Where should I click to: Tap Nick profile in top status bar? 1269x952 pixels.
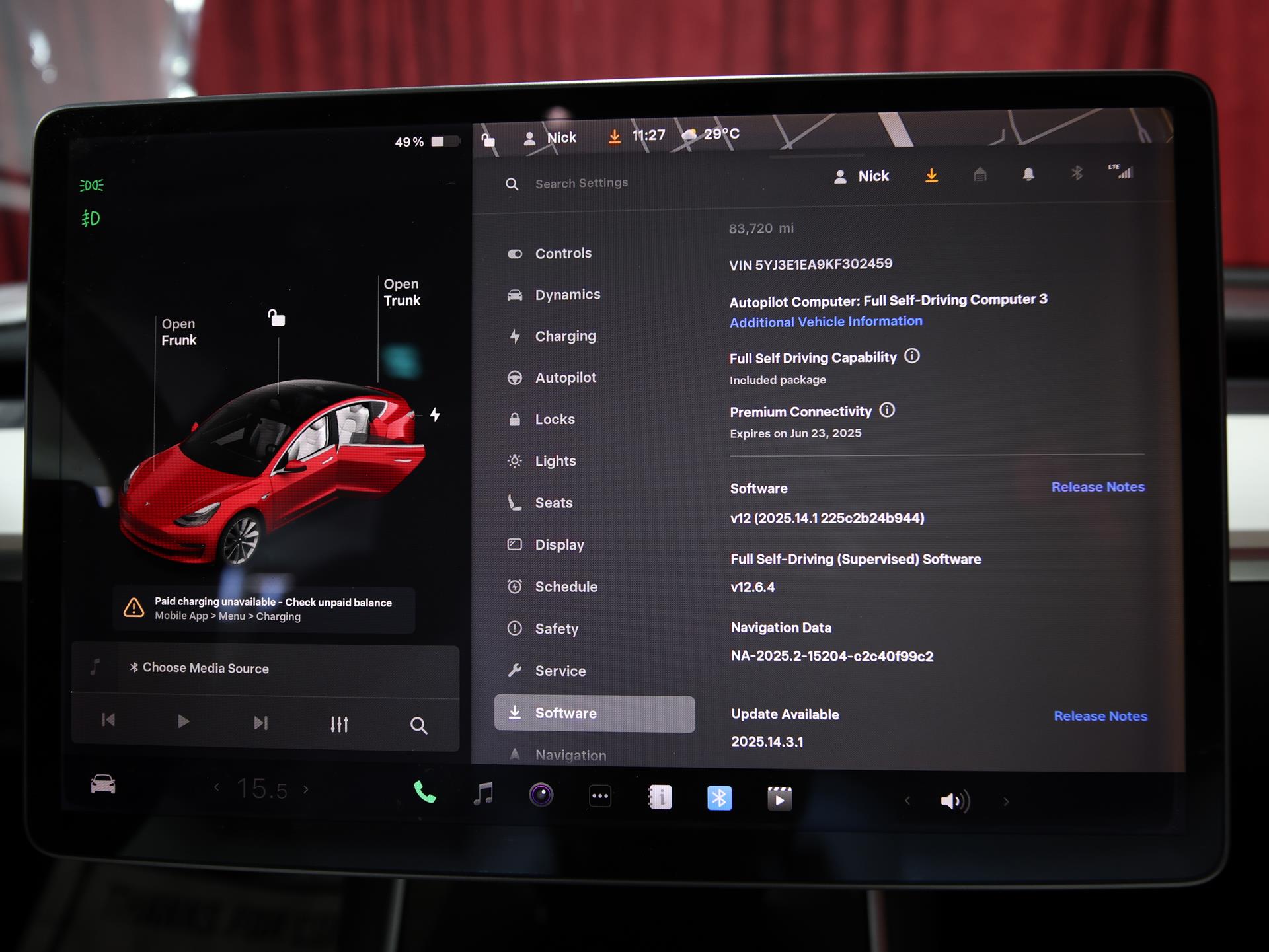[550, 138]
